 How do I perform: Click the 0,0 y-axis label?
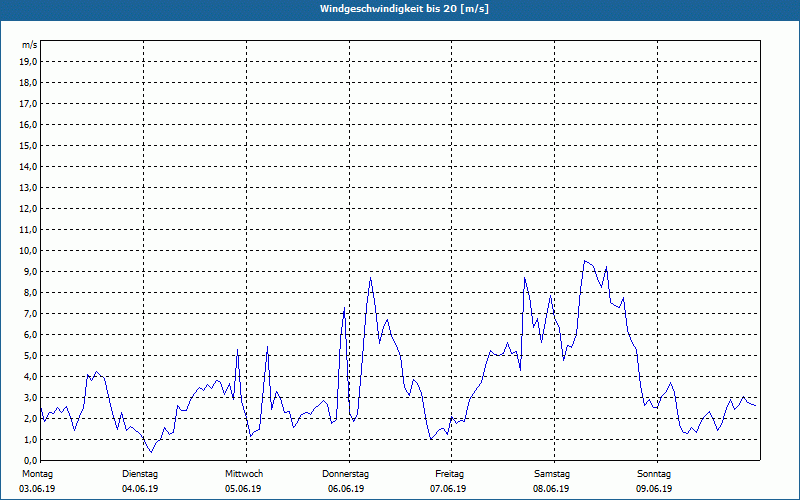(30, 460)
